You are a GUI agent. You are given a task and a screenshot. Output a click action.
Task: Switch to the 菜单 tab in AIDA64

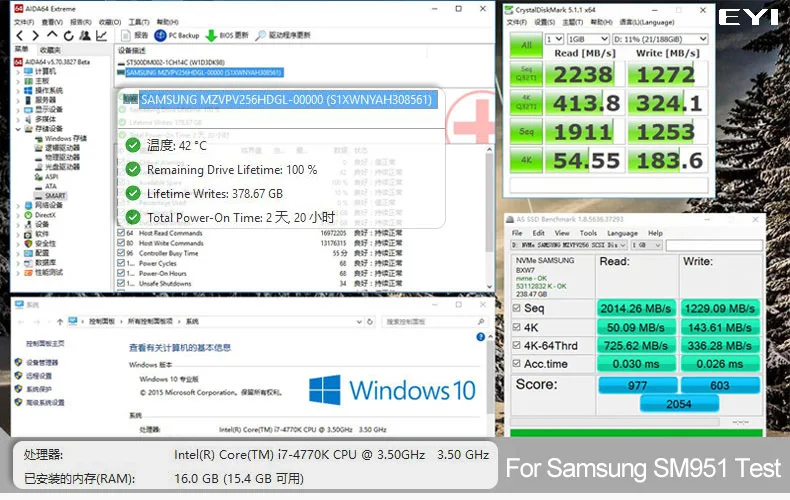pyautogui.click(x=21, y=49)
